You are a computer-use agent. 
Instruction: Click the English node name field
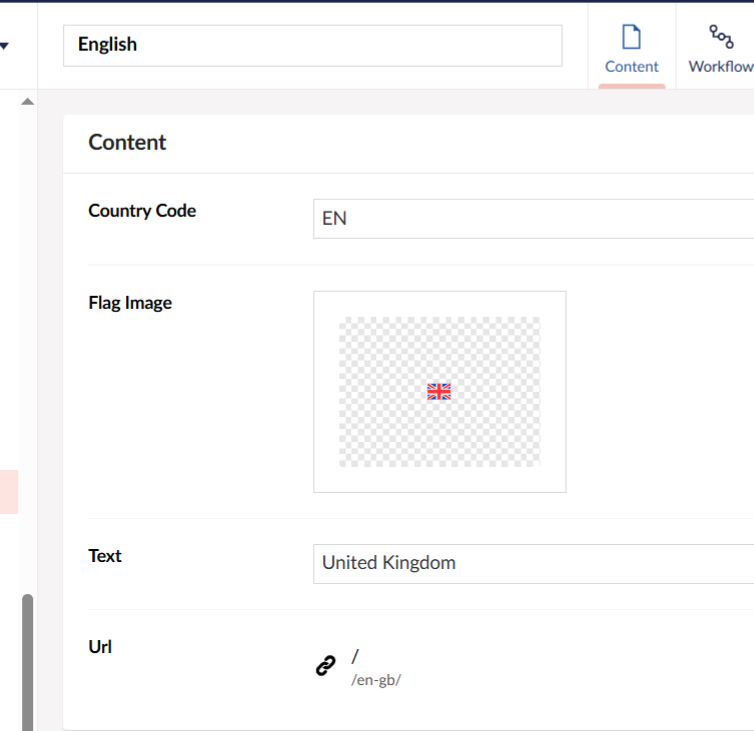click(x=313, y=46)
